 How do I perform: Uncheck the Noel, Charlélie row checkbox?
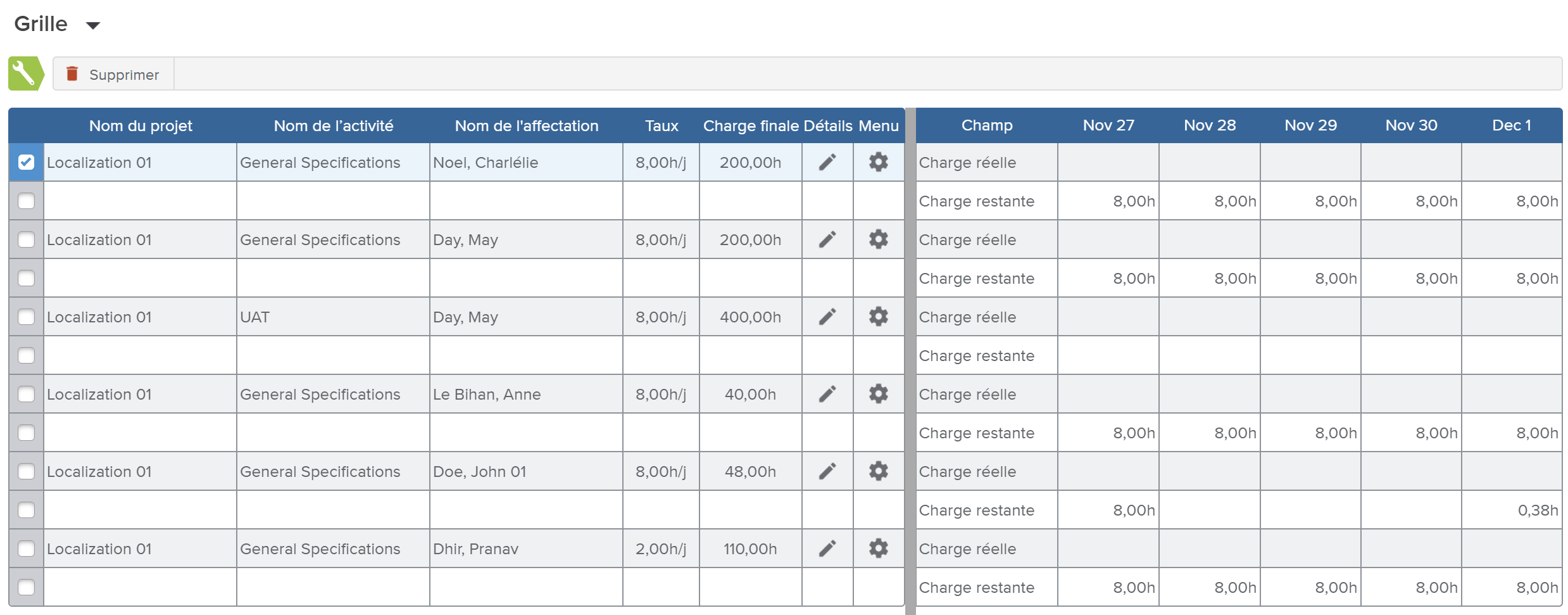[26, 163]
